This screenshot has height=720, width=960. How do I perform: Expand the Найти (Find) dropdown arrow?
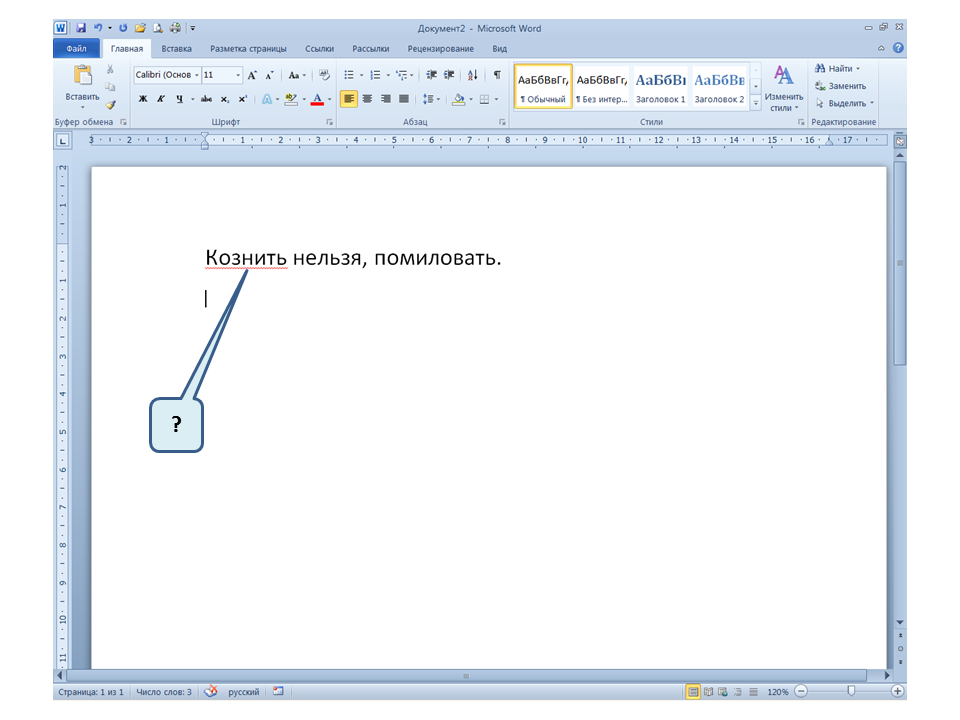(x=858, y=69)
